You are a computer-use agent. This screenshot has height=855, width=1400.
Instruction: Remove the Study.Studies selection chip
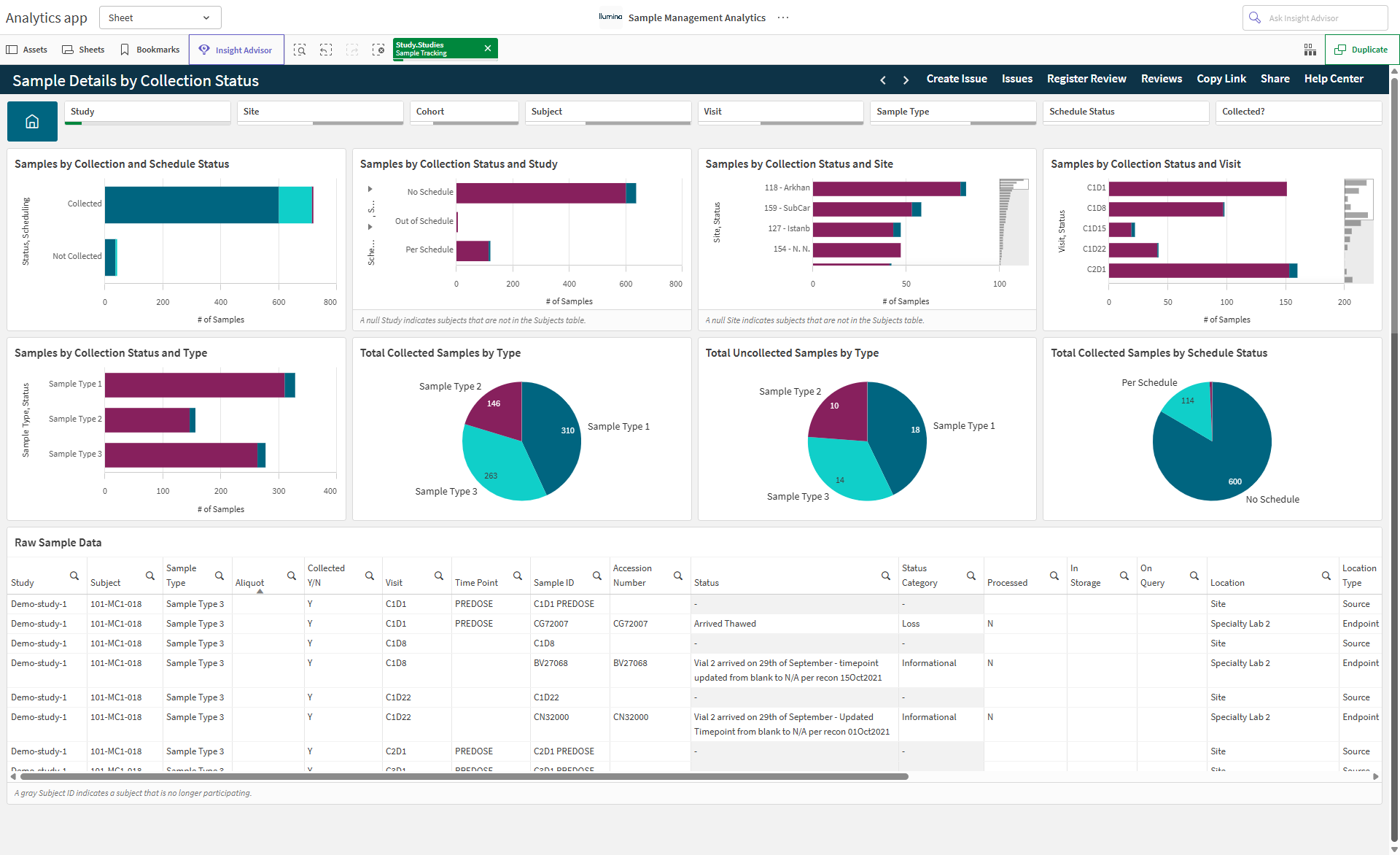(488, 48)
